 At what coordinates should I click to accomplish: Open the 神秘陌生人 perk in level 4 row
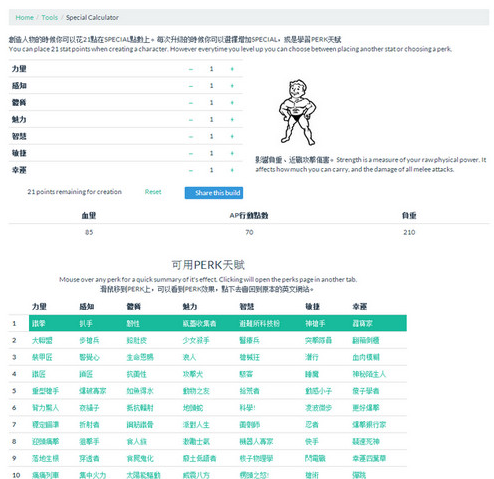click(x=369, y=374)
